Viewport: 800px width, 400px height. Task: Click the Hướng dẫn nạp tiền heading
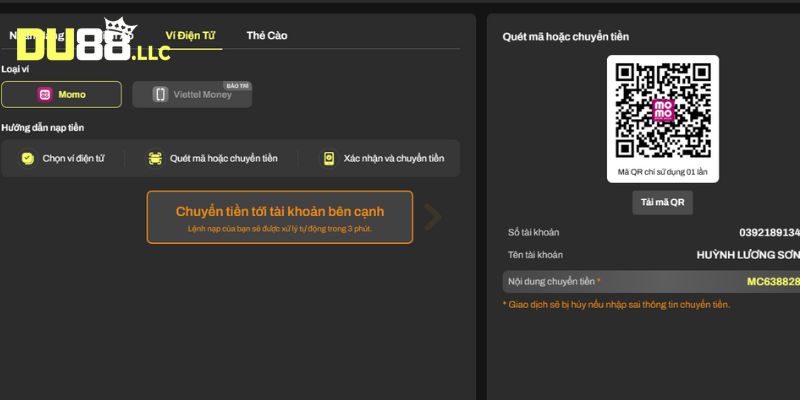(43, 128)
